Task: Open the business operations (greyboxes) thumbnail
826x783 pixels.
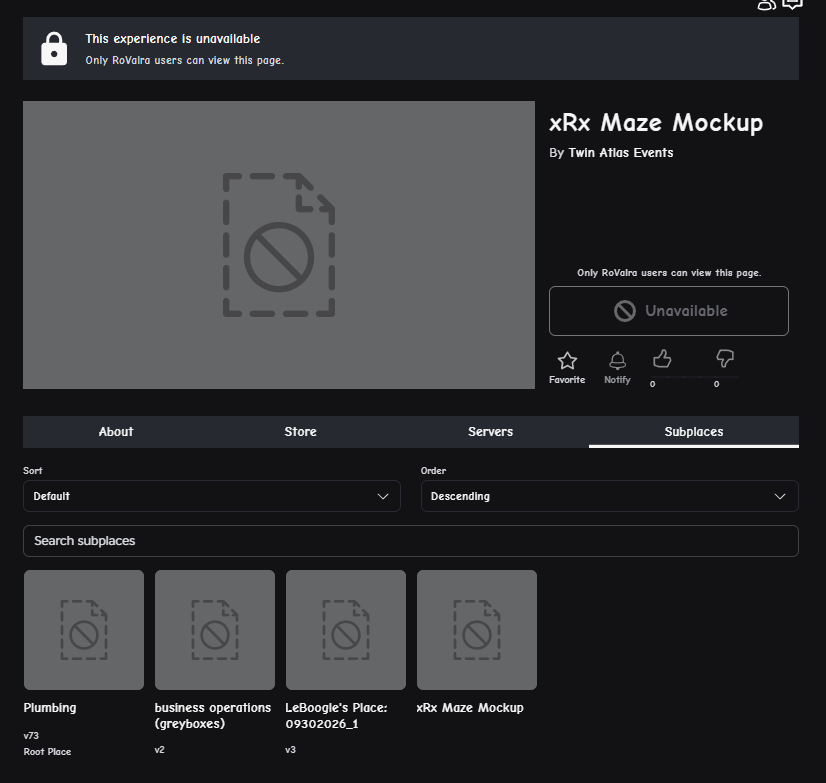Action: pos(215,630)
